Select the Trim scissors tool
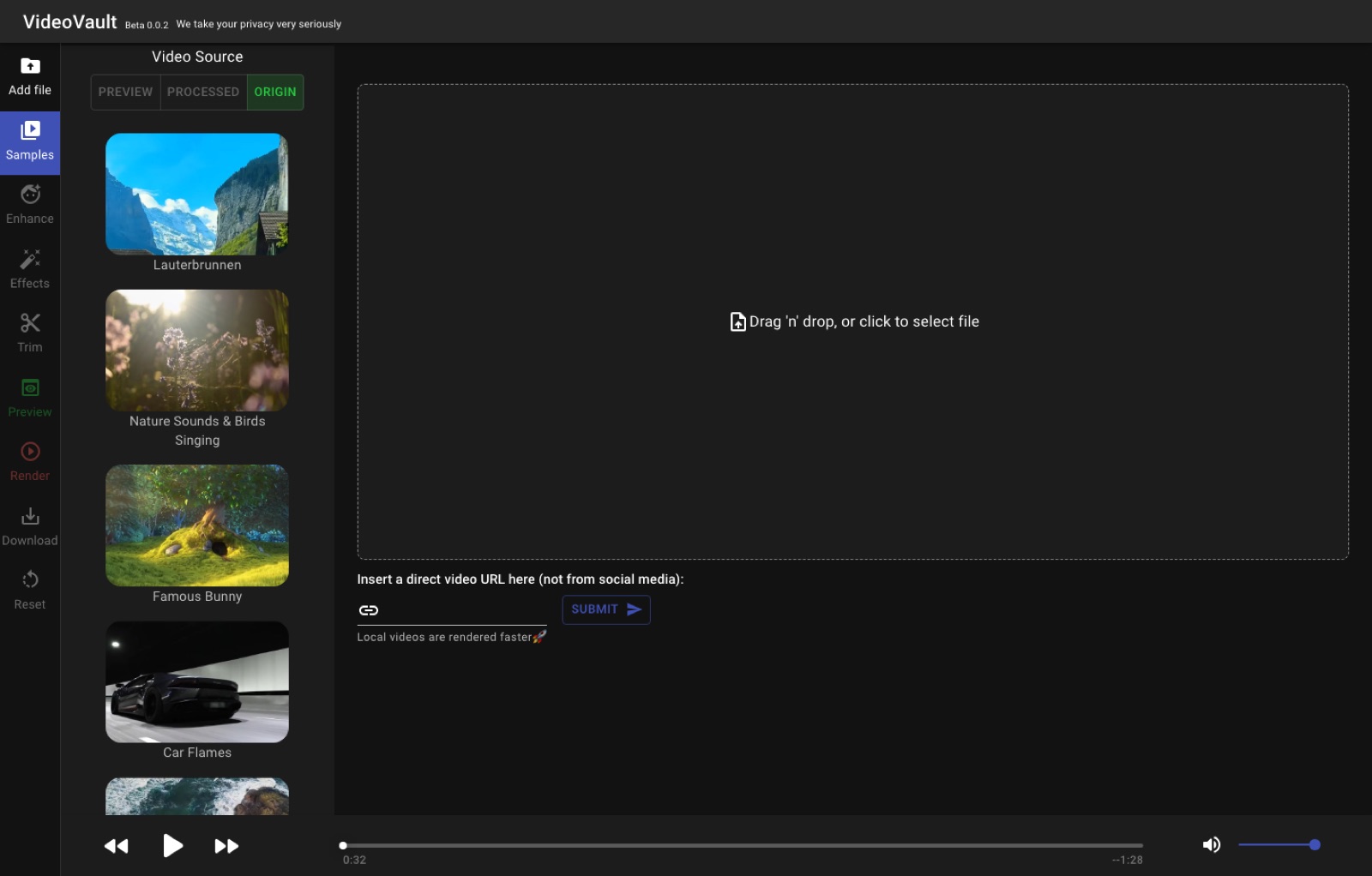The width and height of the screenshot is (1372, 876). pos(30,334)
